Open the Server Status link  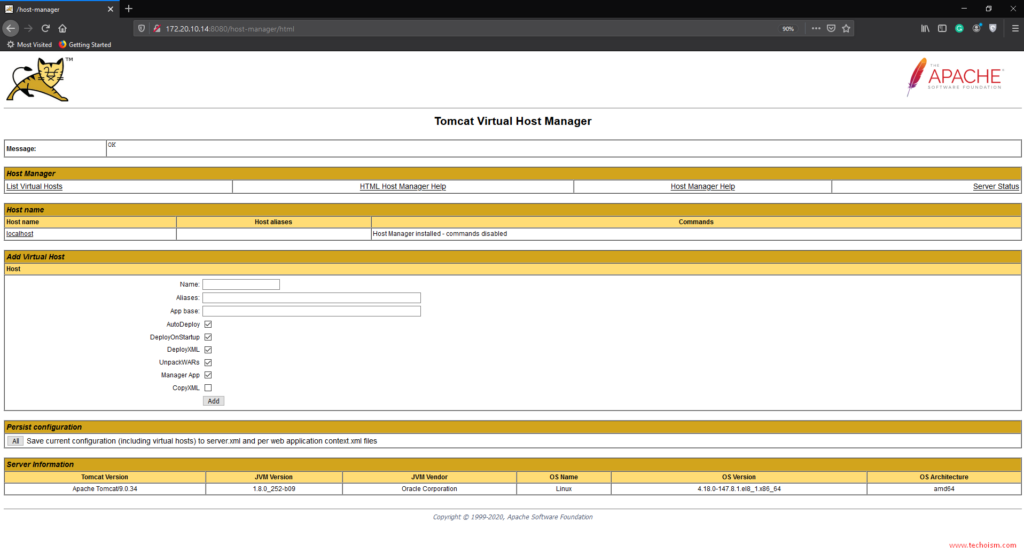pyautogui.click(x=996, y=187)
